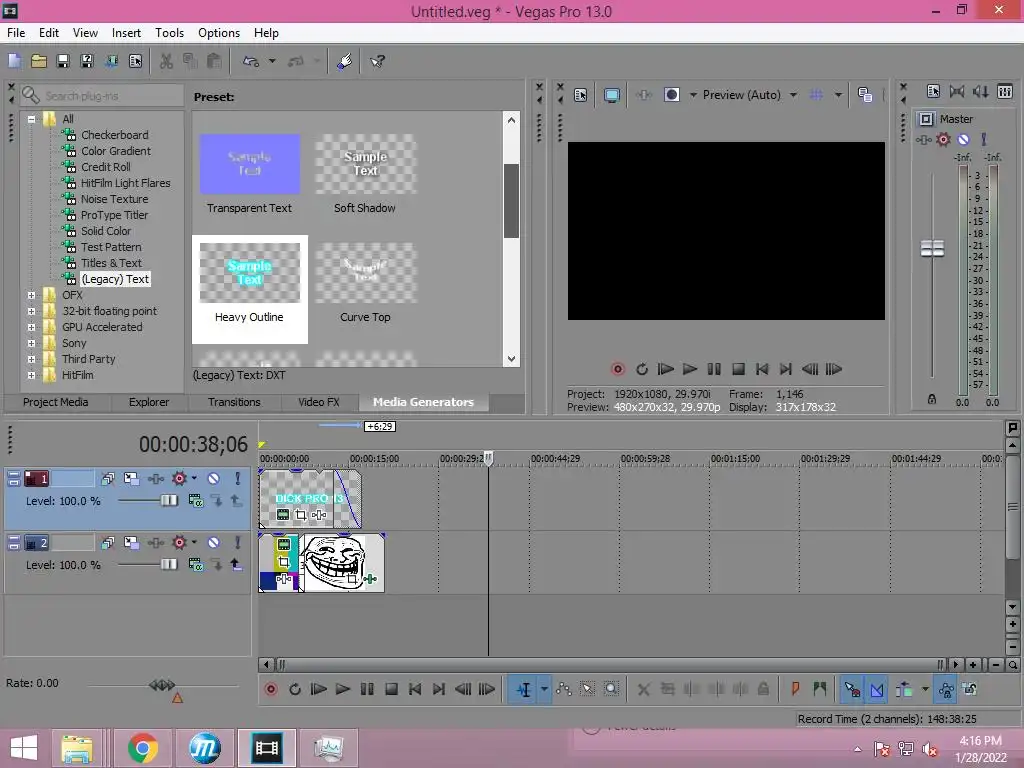Screen dimensions: 1024x768
Task: Open Google Chrome from the taskbar
Action: click(142, 748)
